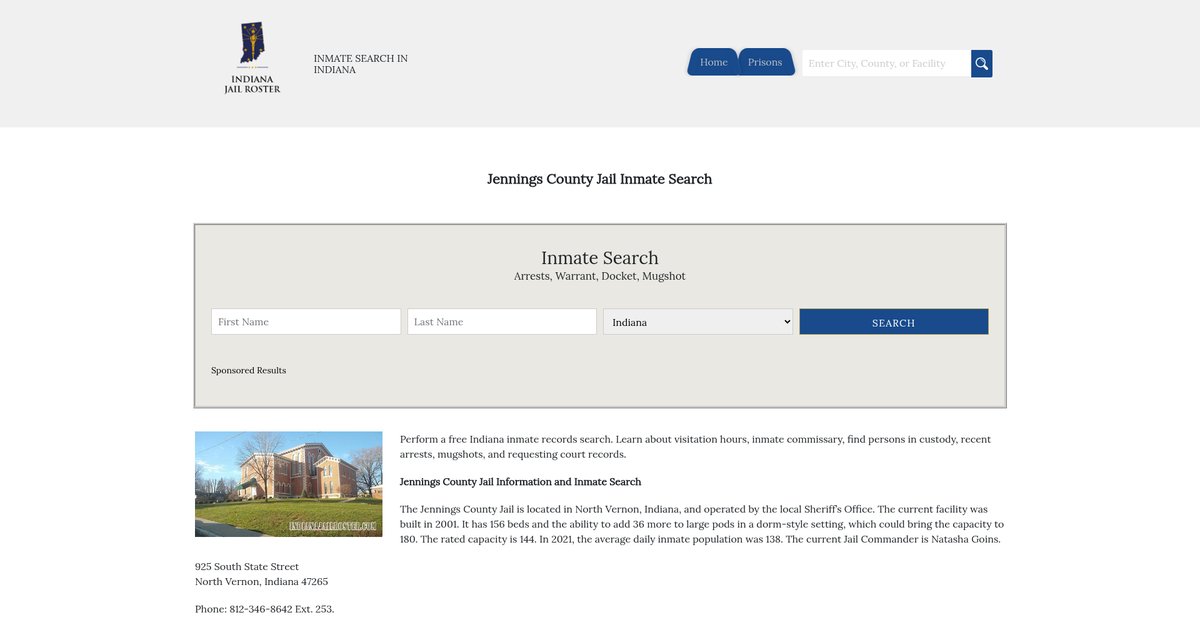
Task: Click the magnifying glass search icon
Action: (981, 64)
